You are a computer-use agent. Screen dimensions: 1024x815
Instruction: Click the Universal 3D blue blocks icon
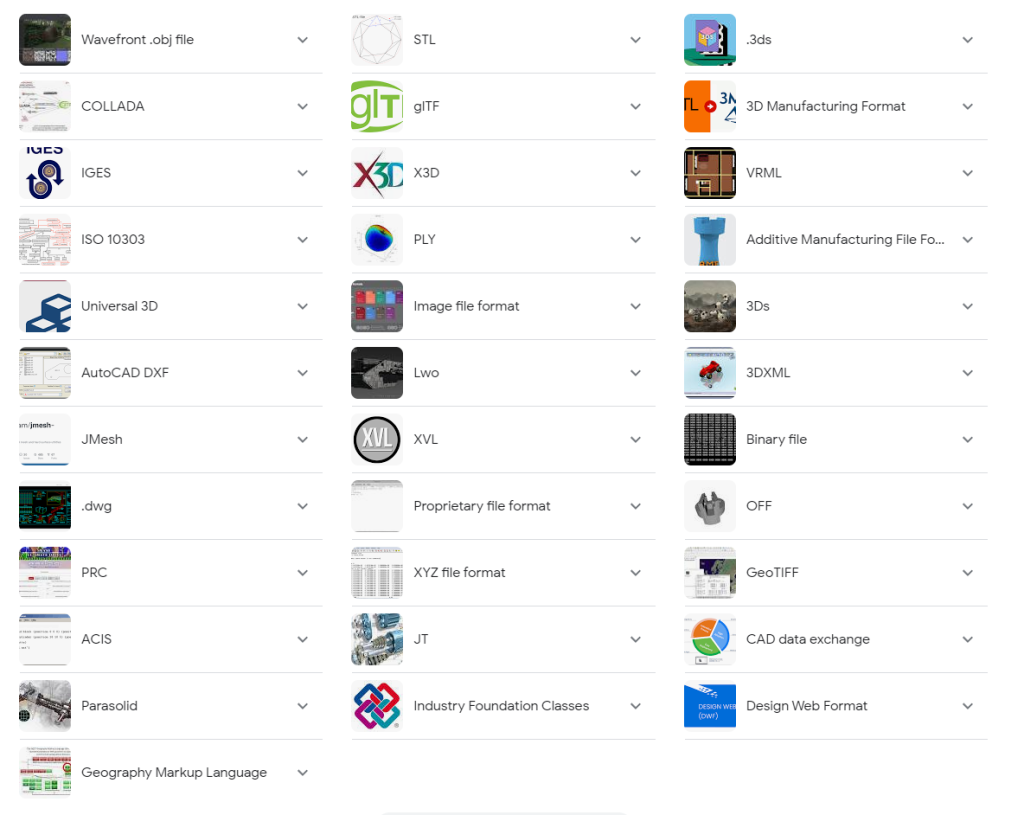[45, 306]
